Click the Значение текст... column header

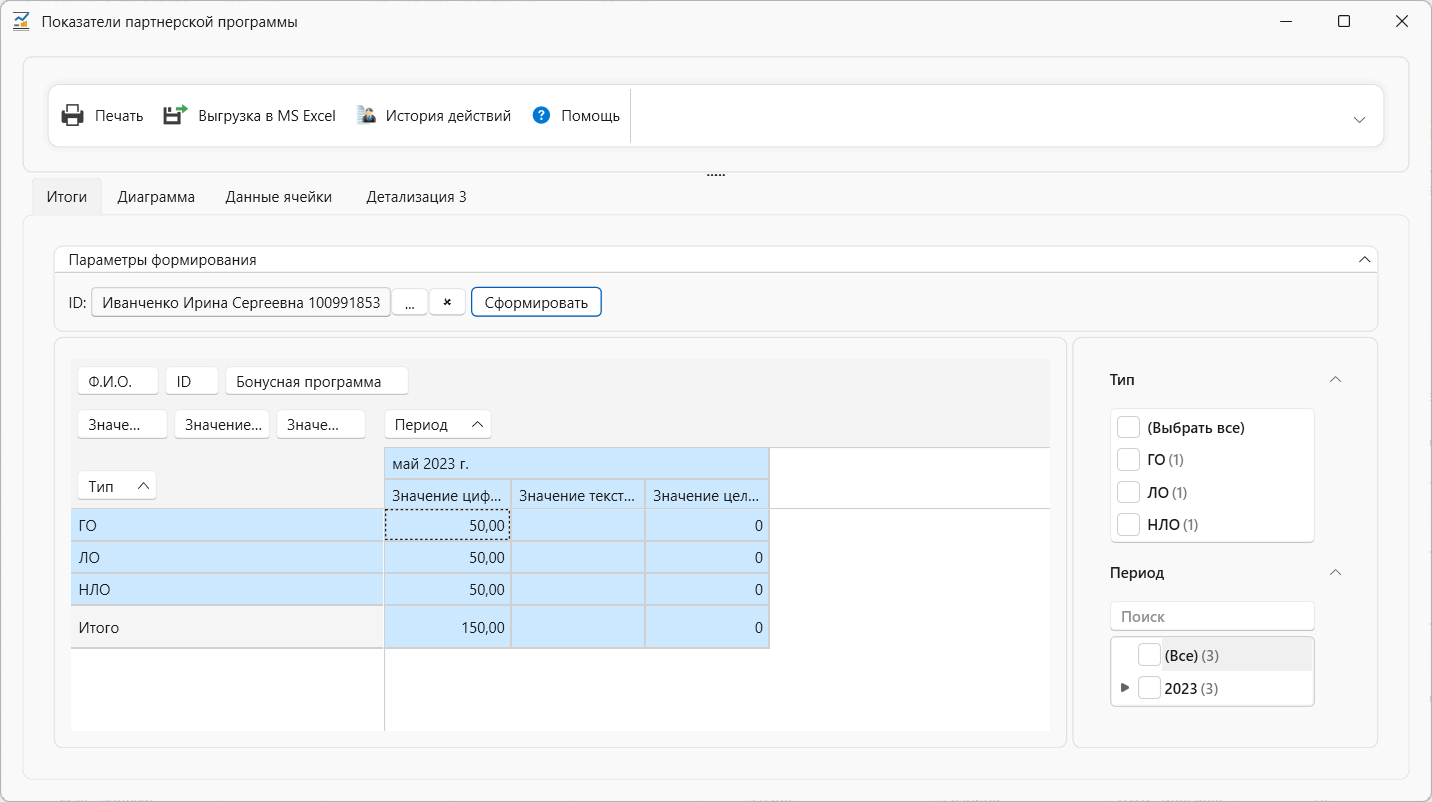[578, 495]
